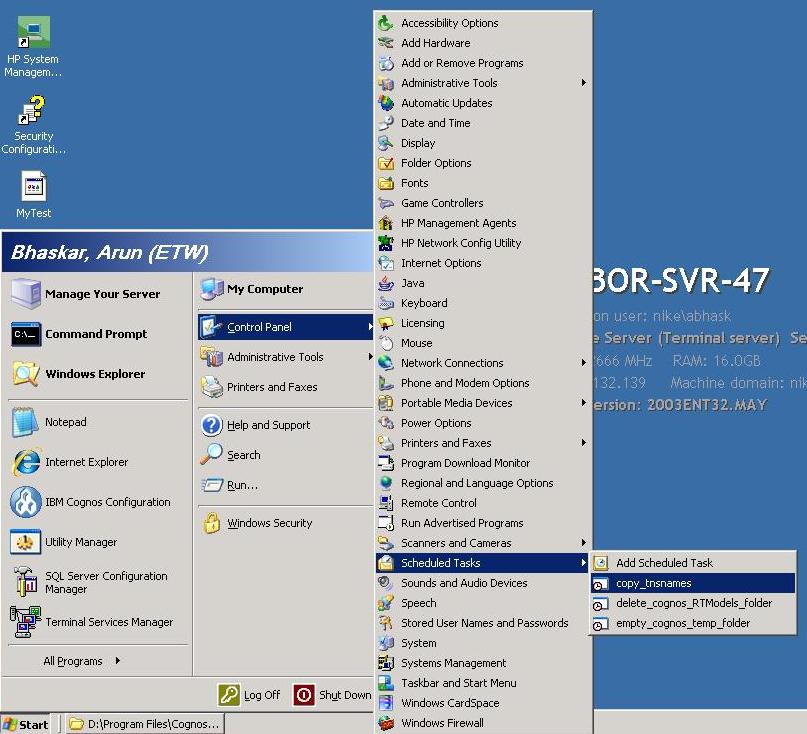Expand All Programs arrow

(x=118, y=660)
